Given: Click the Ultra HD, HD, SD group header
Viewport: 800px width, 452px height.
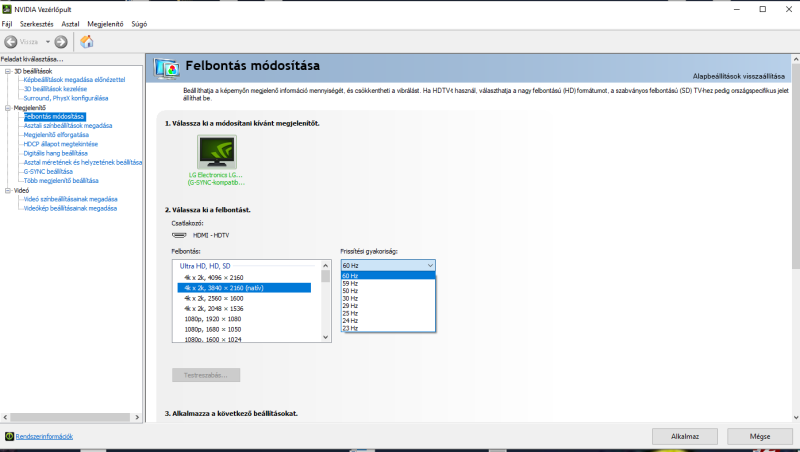Looking at the screenshot, I should (205, 266).
